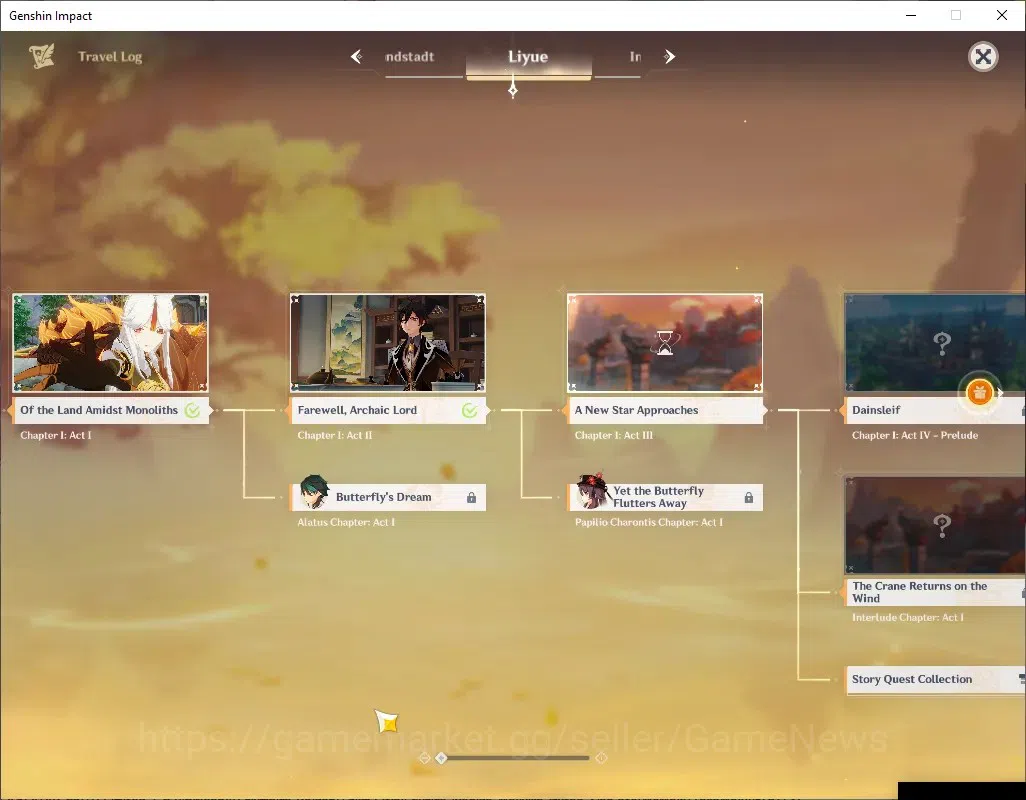
Task: Click Interlude Chapter: Act I caption
Action: [908, 617]
